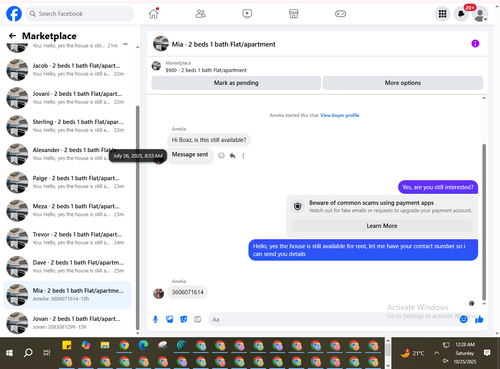Open the Home feed icon
Image resolution: width=500 pixels, height=369 pixels.
[x=154, y=14]
